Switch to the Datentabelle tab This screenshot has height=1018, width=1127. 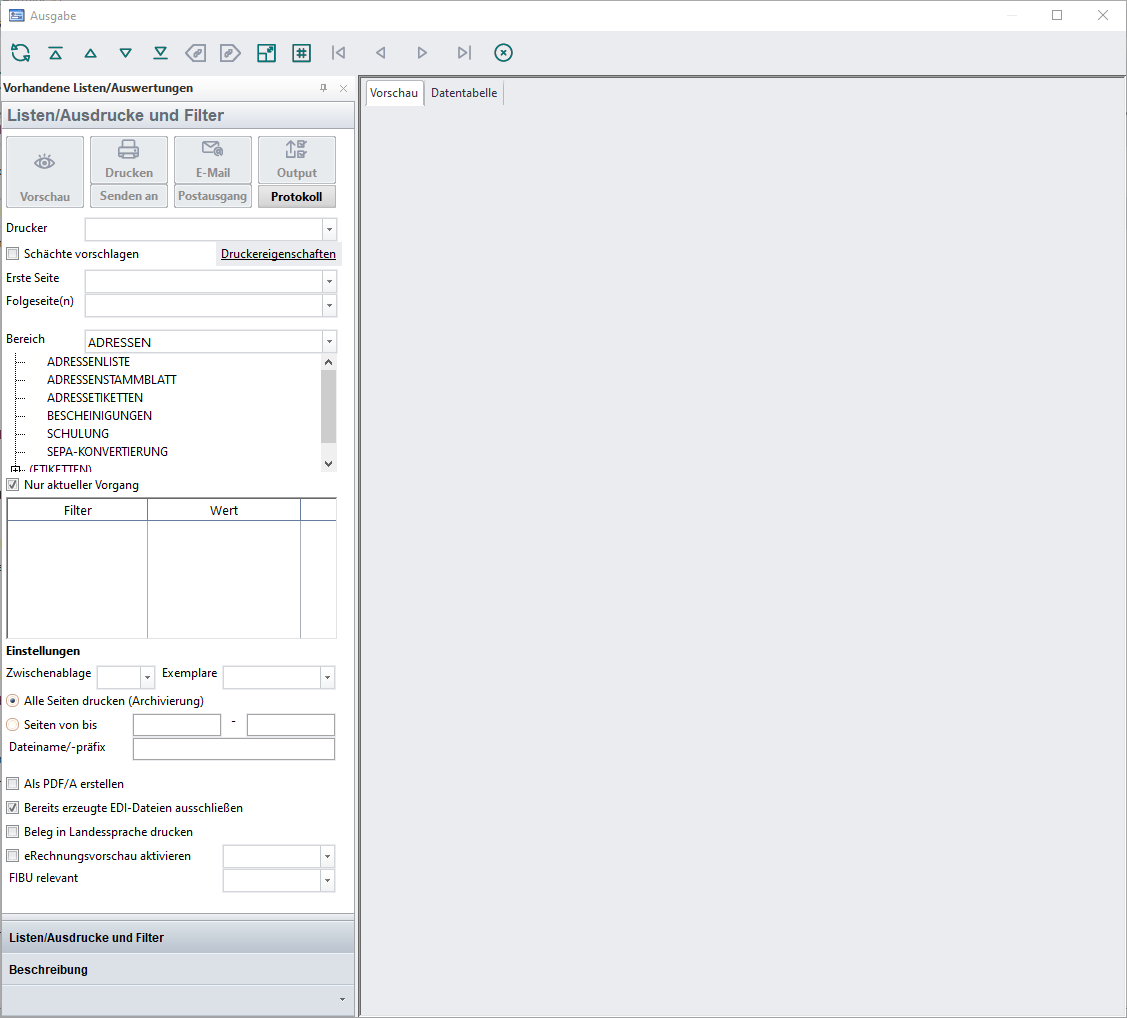click(x=464, y=93)
